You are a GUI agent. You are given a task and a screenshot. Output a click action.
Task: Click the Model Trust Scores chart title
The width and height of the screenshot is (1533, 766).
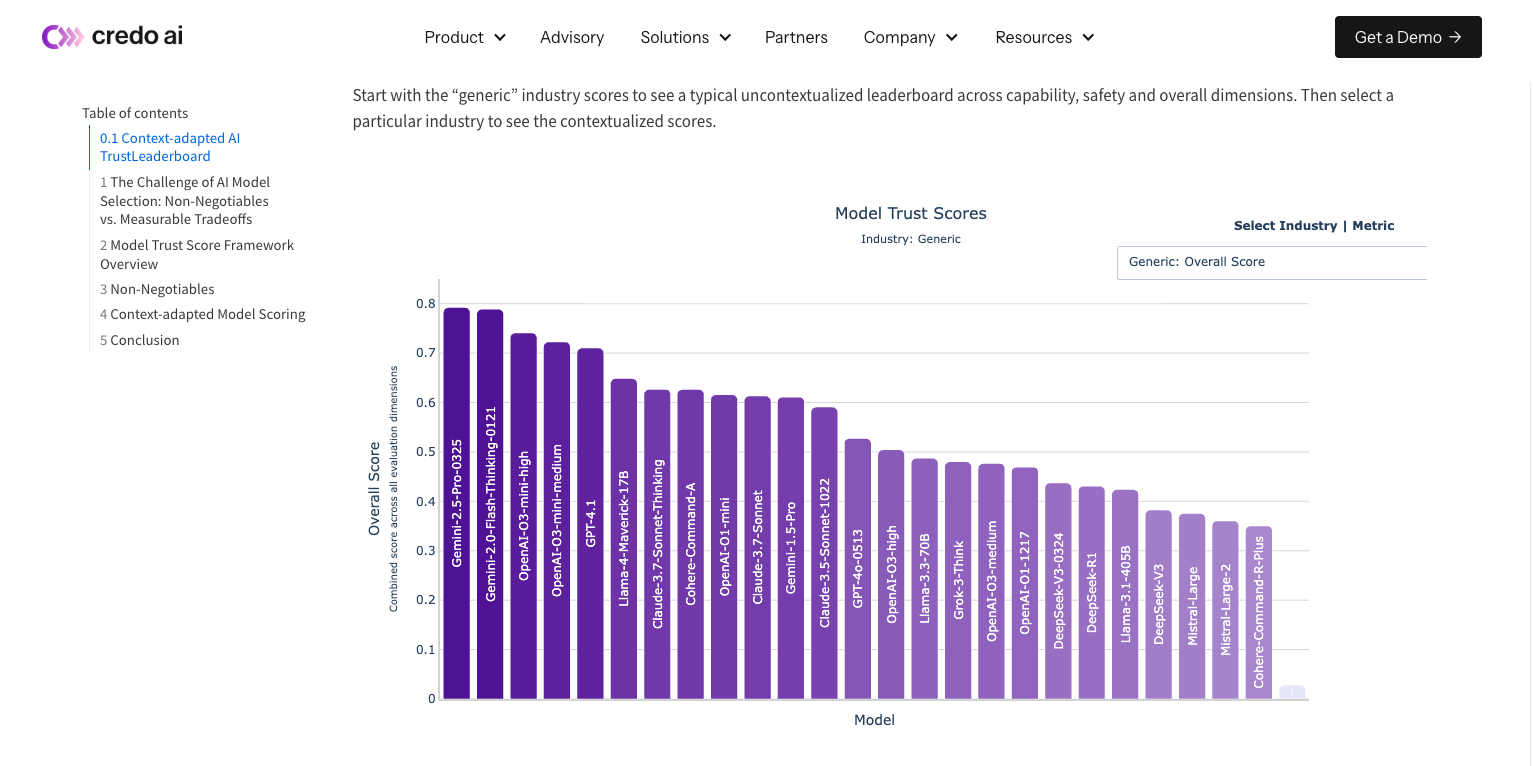[x=911, y=213]
